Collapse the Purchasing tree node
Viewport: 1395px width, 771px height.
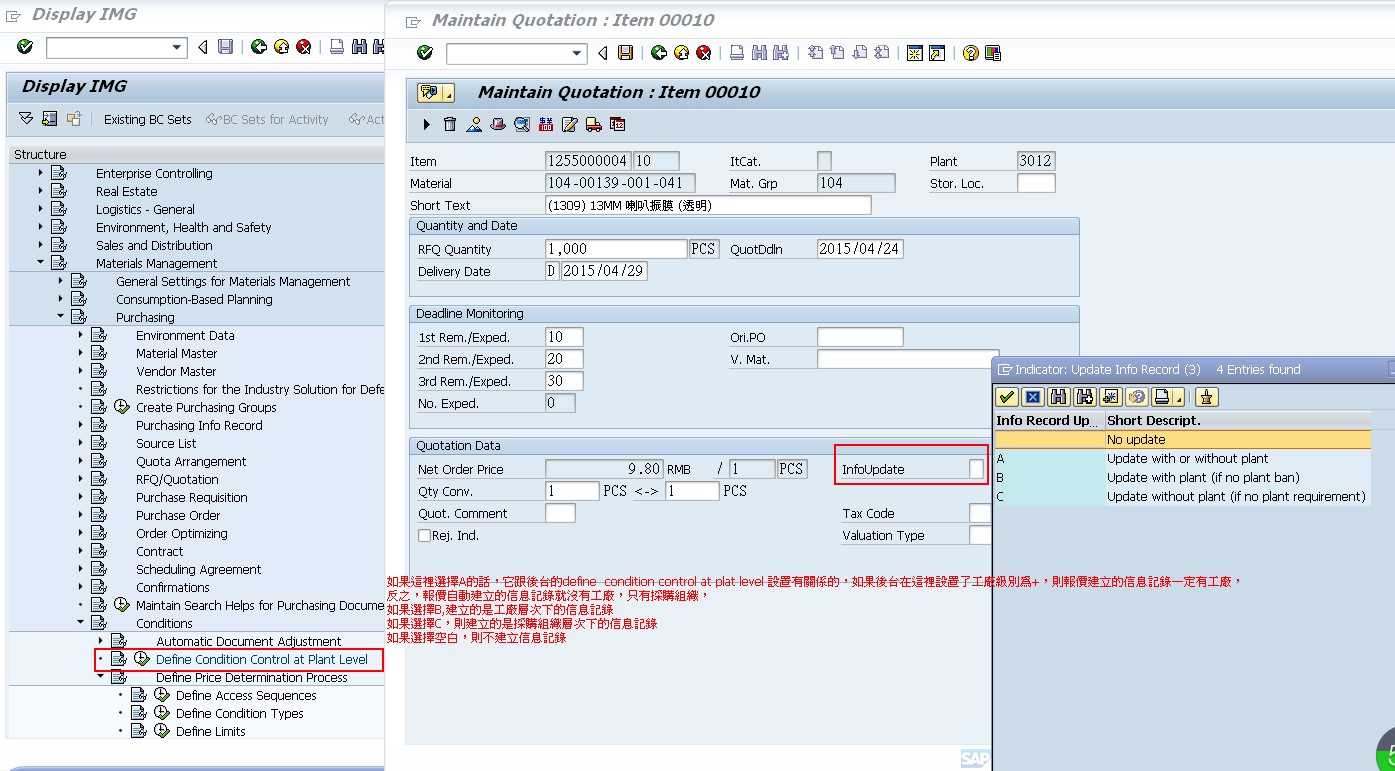click(x=61, y=317)
